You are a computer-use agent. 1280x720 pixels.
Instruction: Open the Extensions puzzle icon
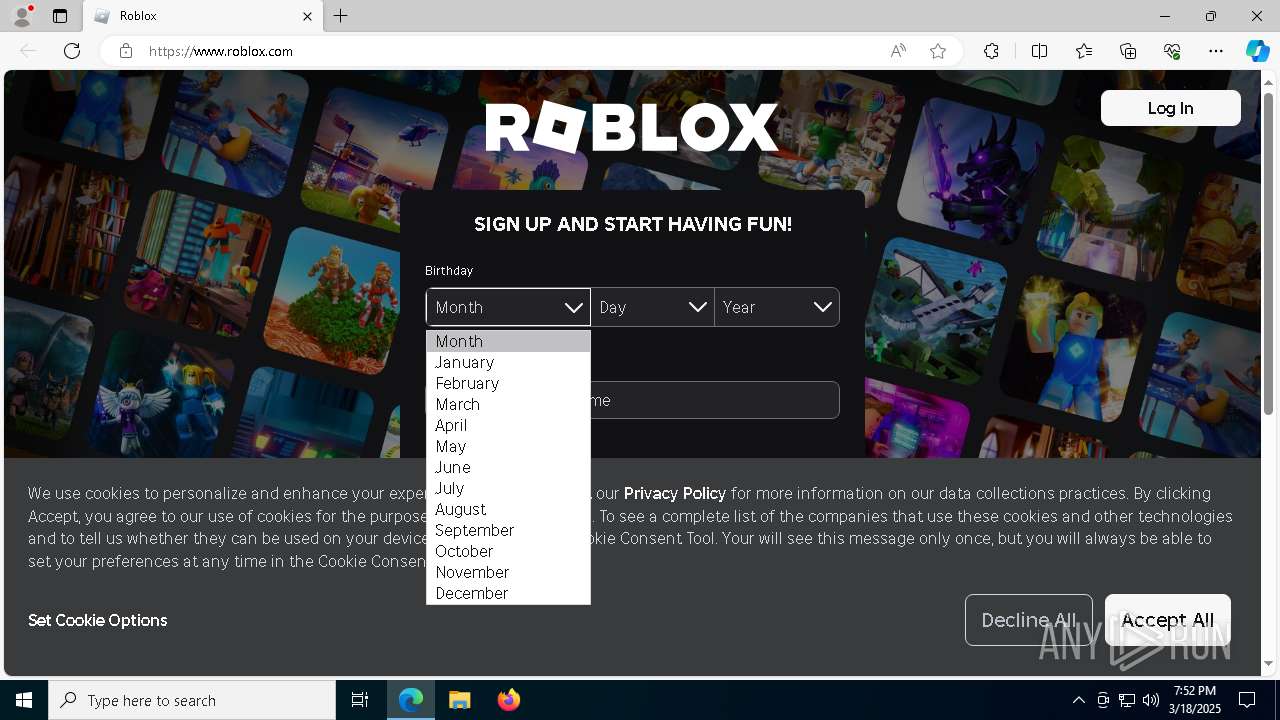point(991,51)
